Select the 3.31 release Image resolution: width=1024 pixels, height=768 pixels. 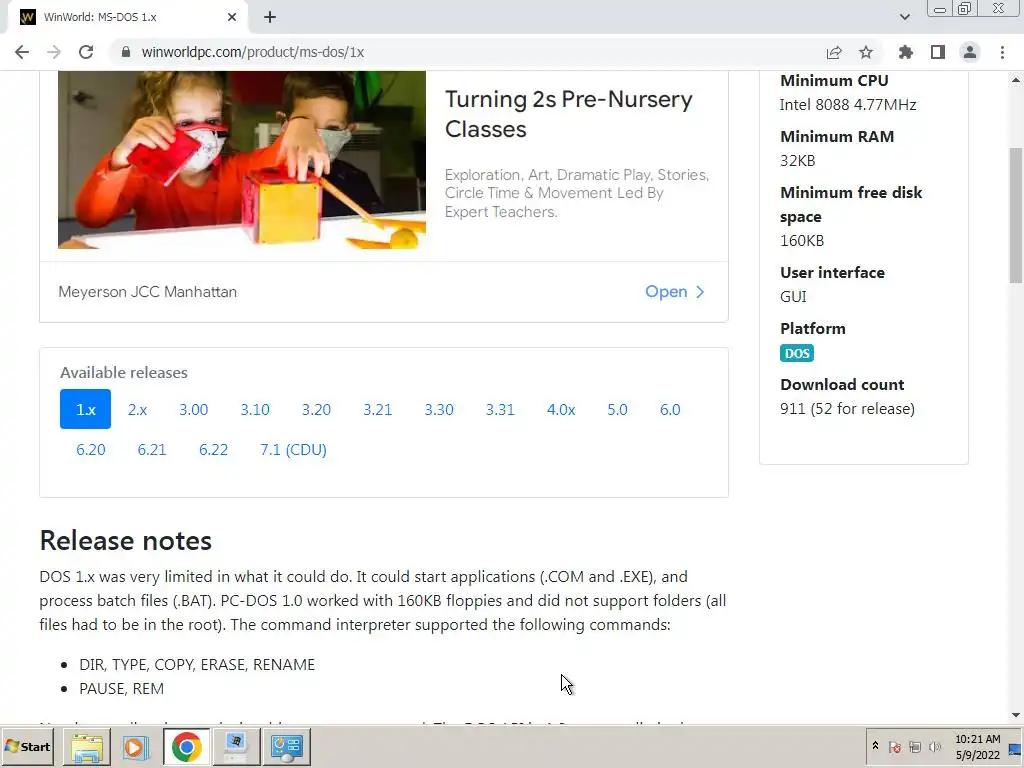pyautogui.click(x=500, y=409)
